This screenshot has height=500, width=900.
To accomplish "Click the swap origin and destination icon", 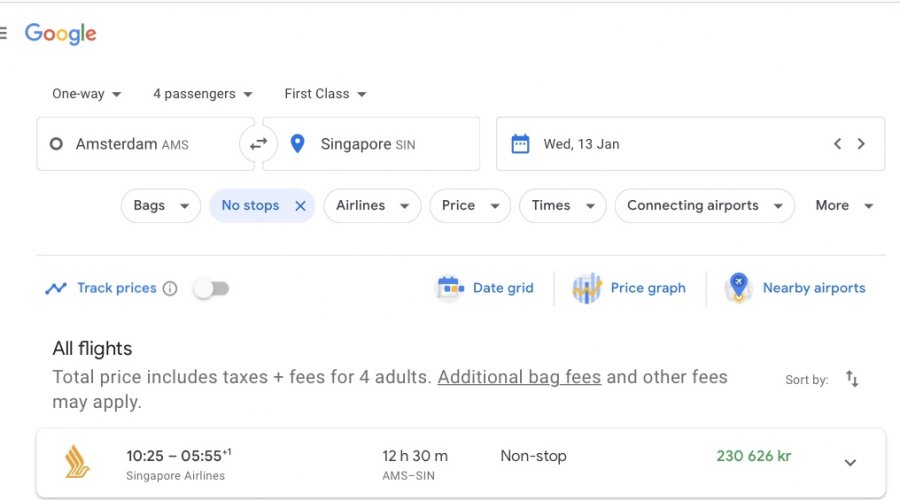I will (x=258, y=144).
